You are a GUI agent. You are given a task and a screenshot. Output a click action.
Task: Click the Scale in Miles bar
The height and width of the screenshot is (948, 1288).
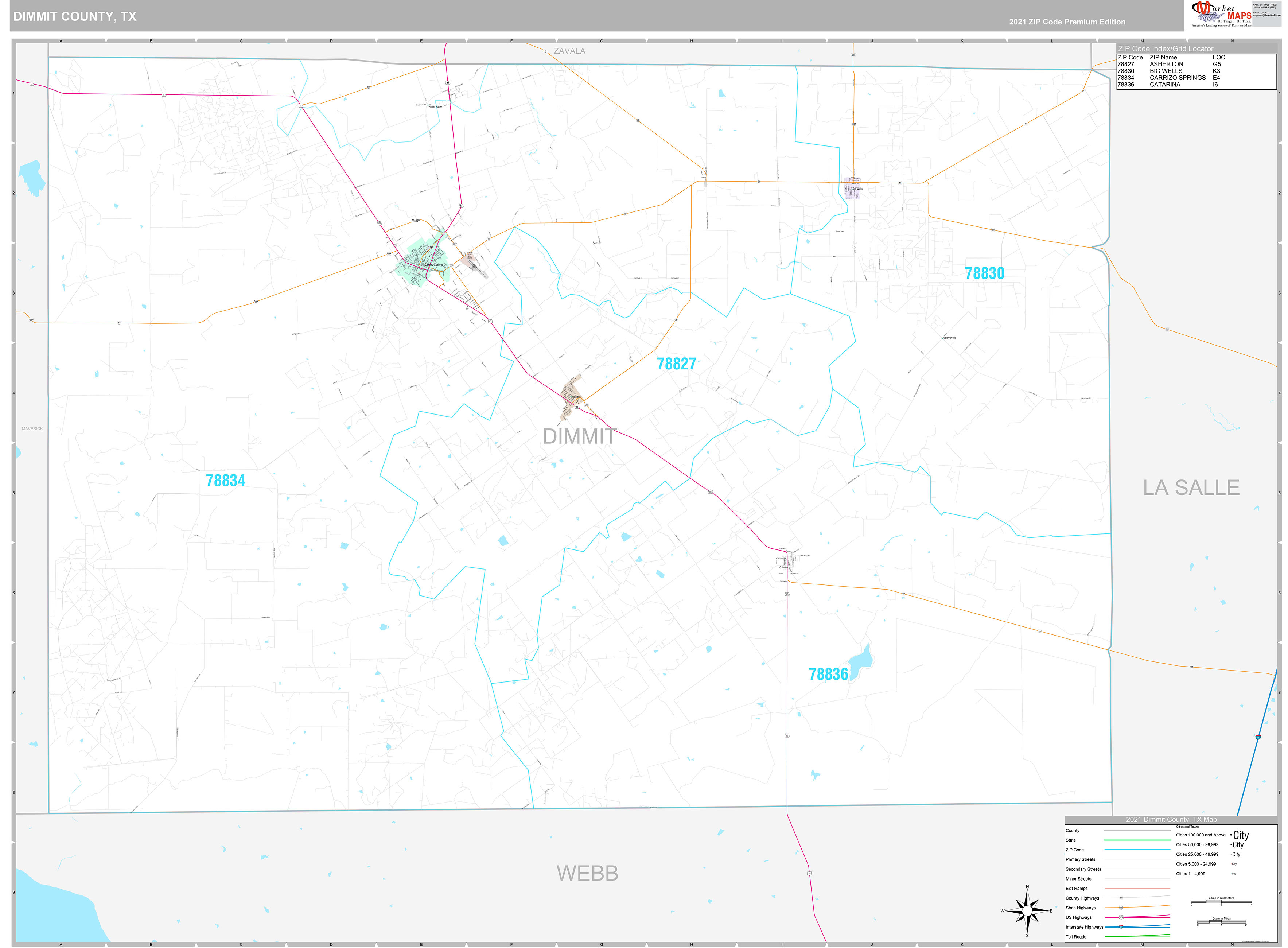pos(1221,922)
